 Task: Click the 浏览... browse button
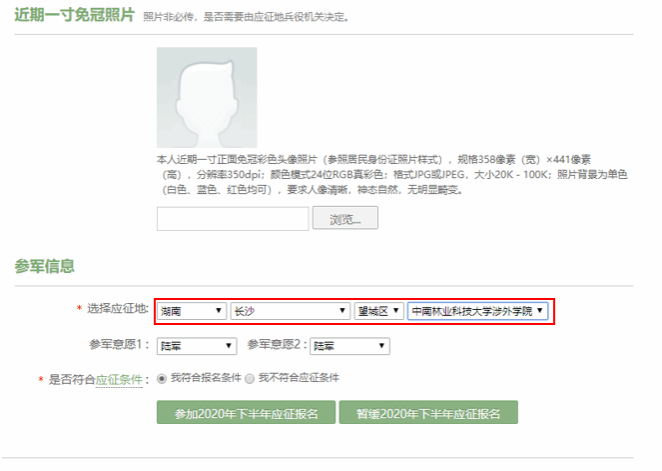pyautogui.click(x=345, y=218)
